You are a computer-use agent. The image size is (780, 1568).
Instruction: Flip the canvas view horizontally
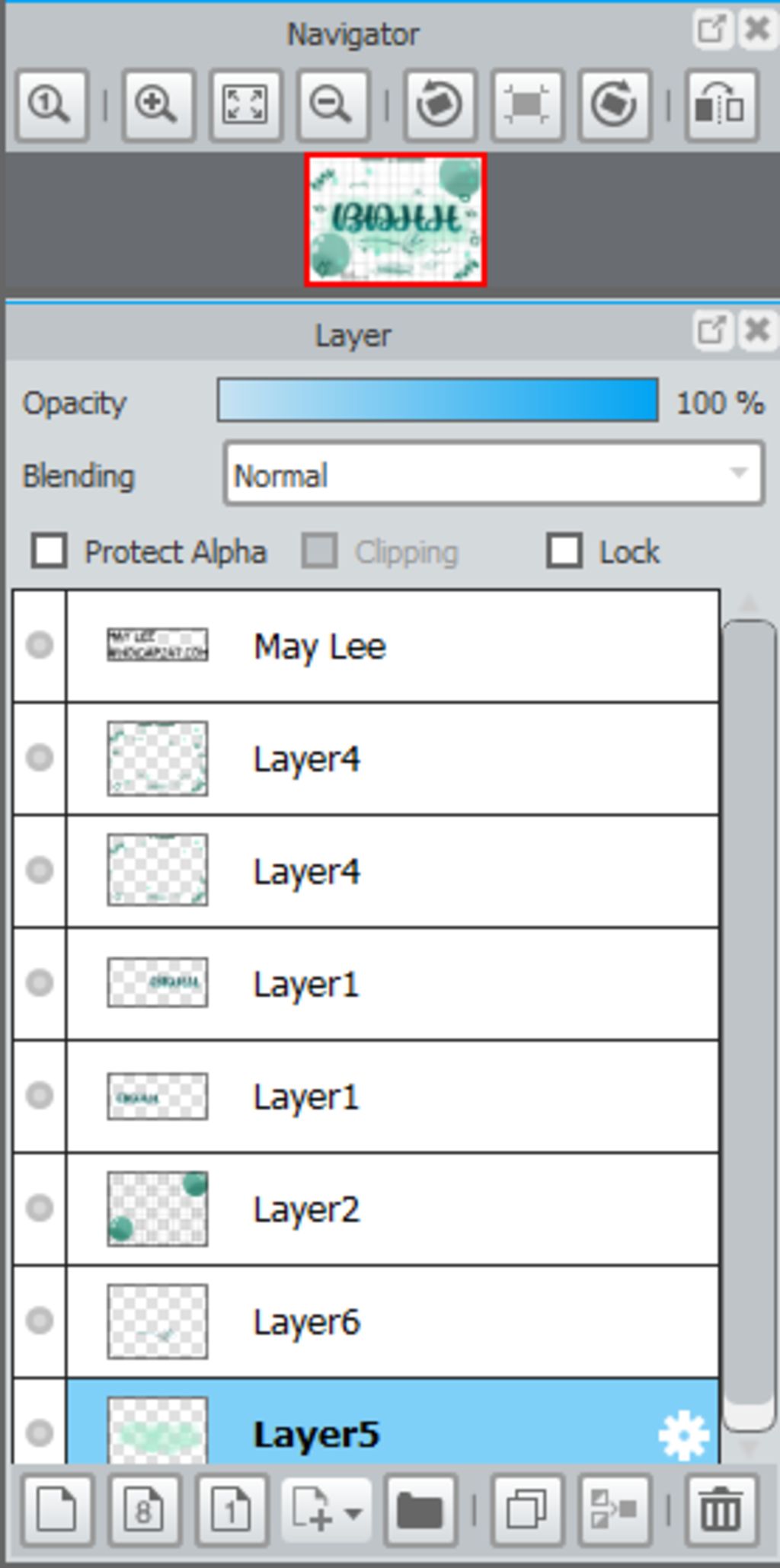pyautogui.click(x=721, y=105)
